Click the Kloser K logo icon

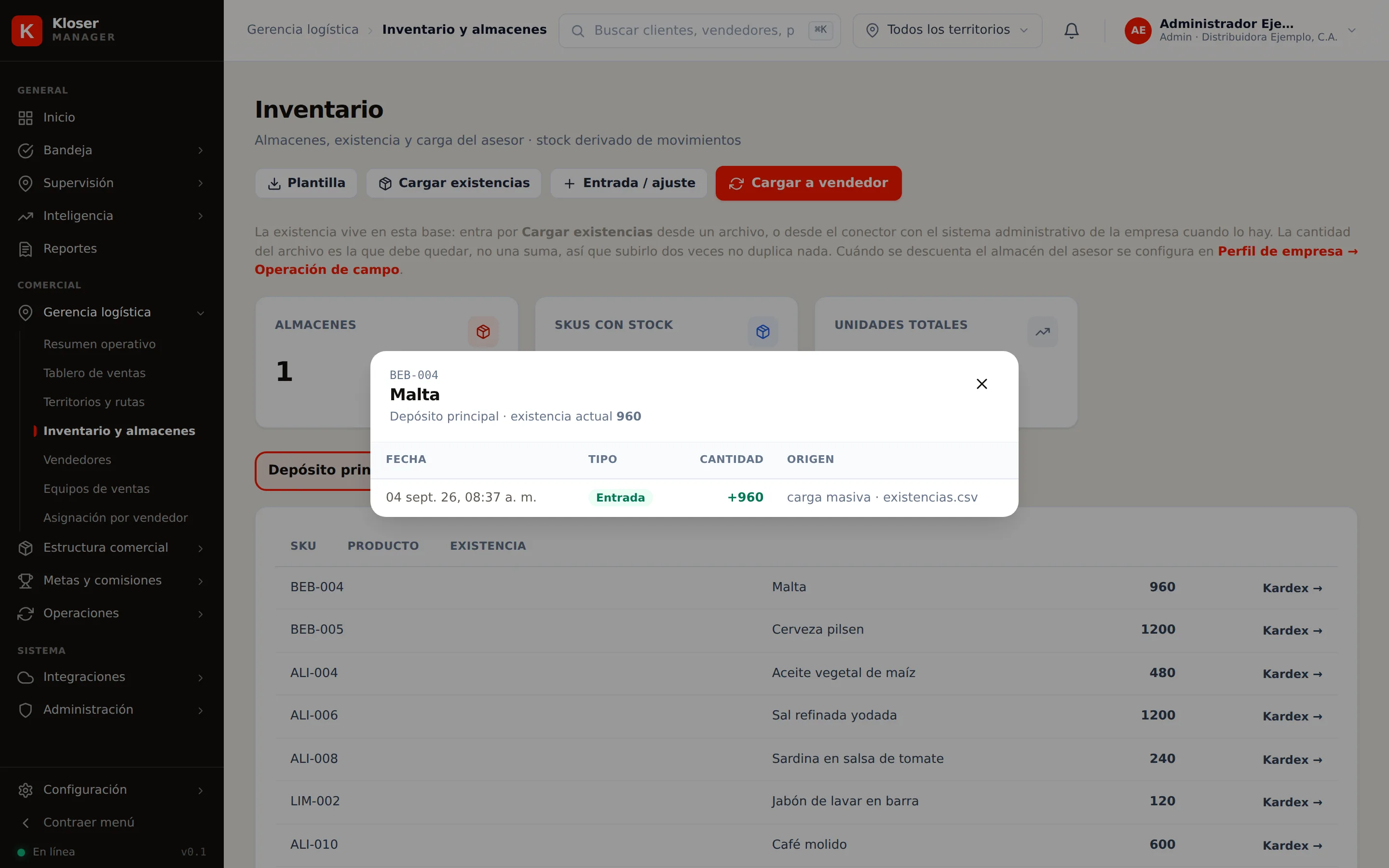coord(27,30)
